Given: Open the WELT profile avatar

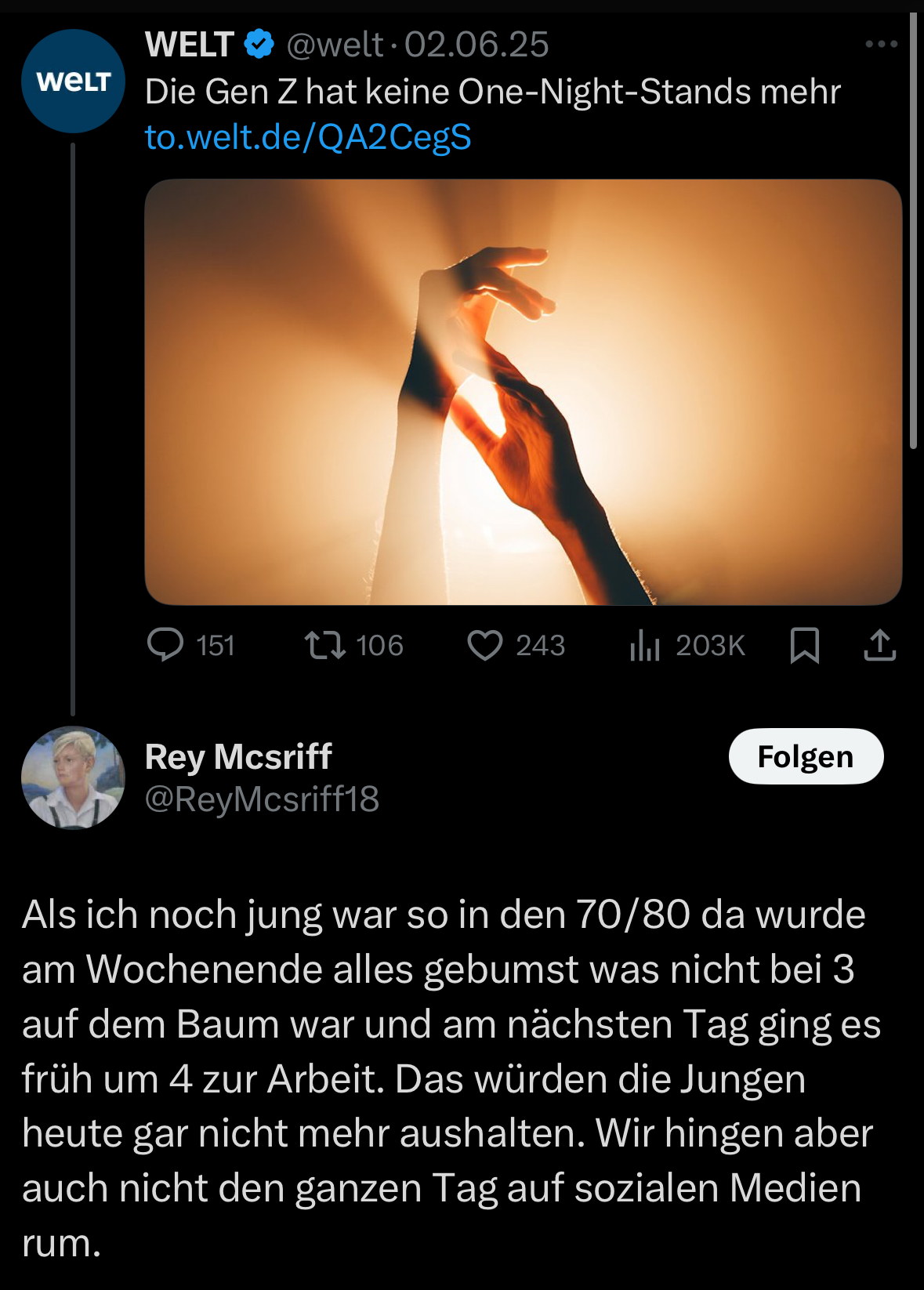Looking at the screenshot, I should (x=73, y=81).
